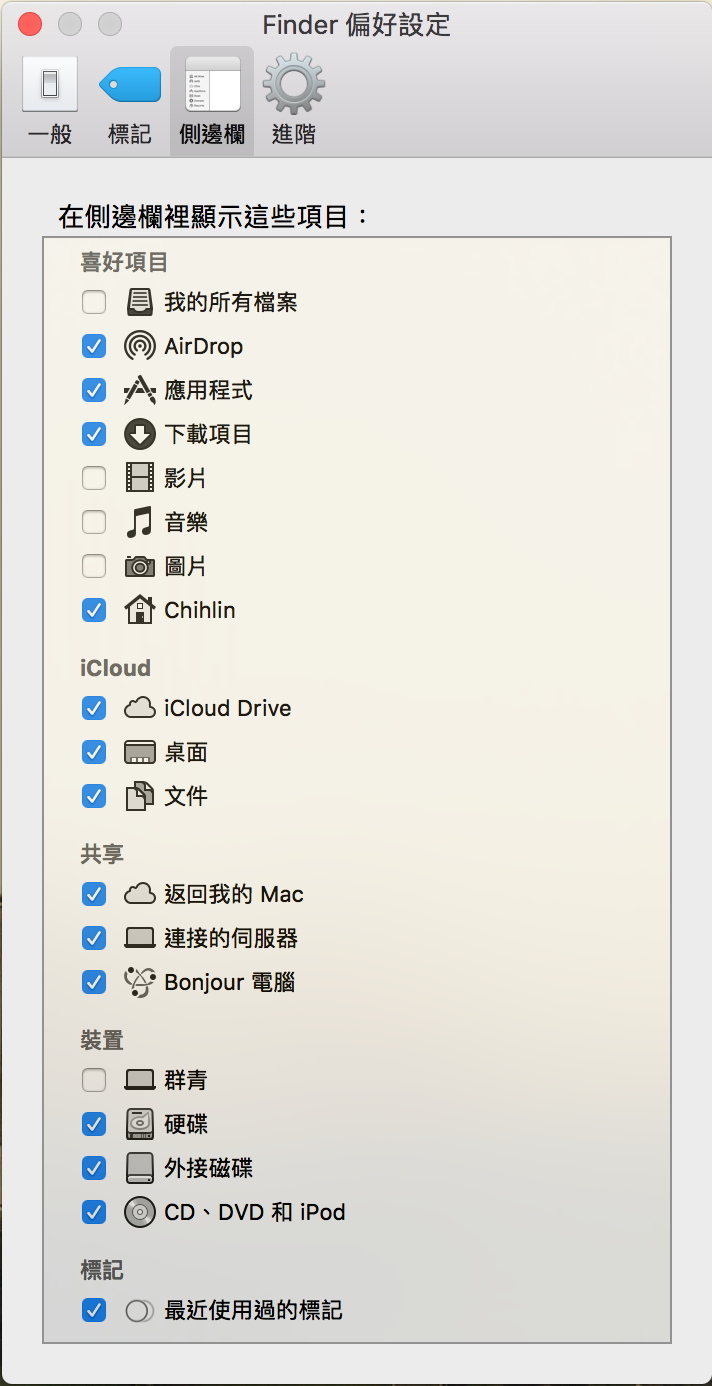The image size is (712, 1386).
Task: Click the 文件 documents icon
Action: 140,796
